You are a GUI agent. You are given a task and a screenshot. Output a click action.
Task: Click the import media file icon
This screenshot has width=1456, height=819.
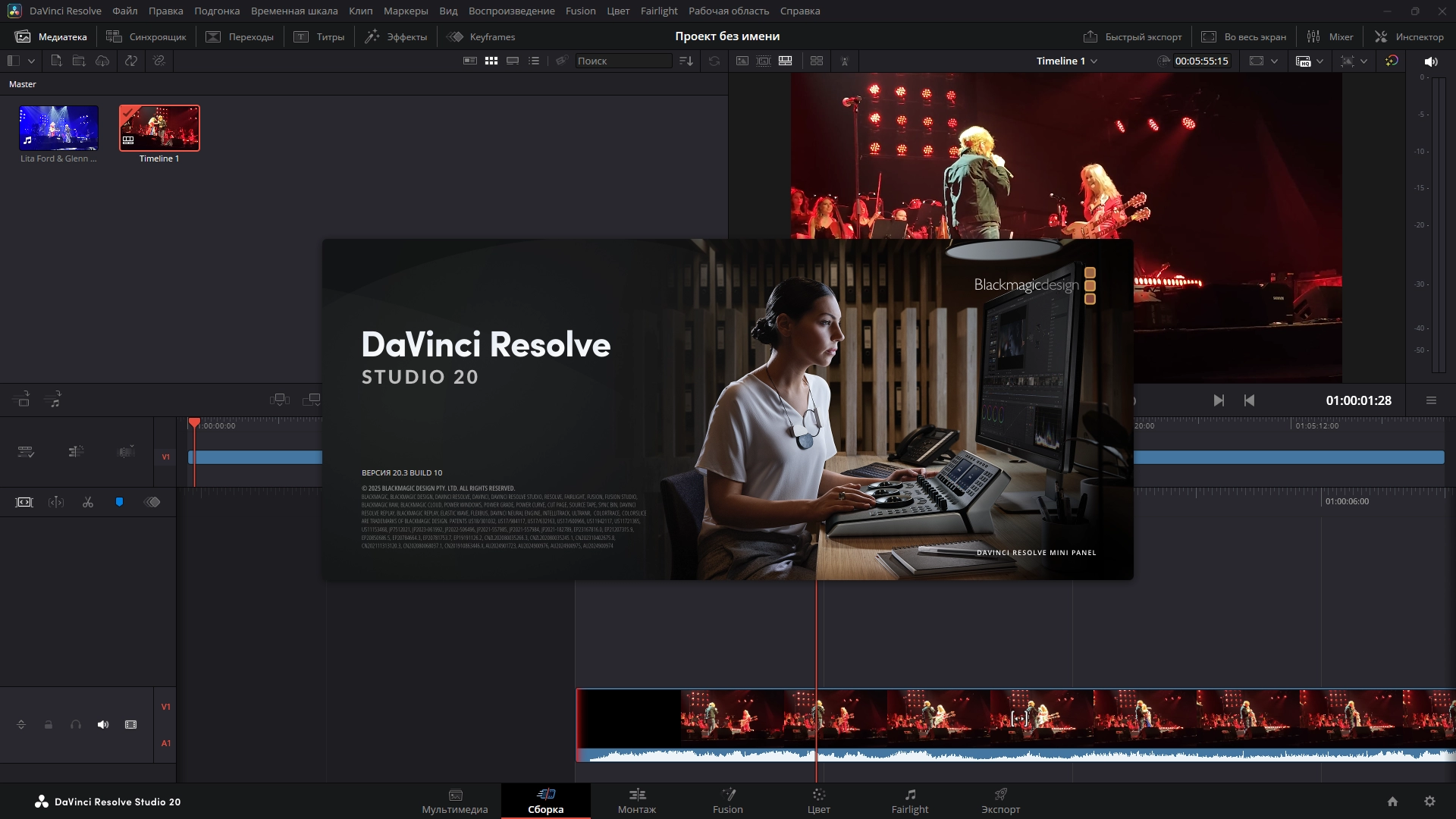click(56, 61)
